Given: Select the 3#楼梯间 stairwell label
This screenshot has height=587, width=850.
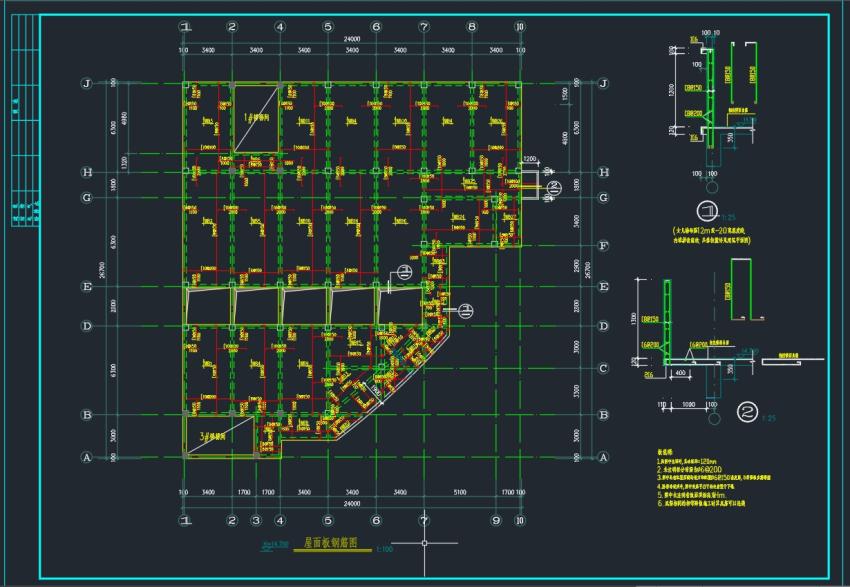Looking at the screenshot, I should tap(214, 436).
